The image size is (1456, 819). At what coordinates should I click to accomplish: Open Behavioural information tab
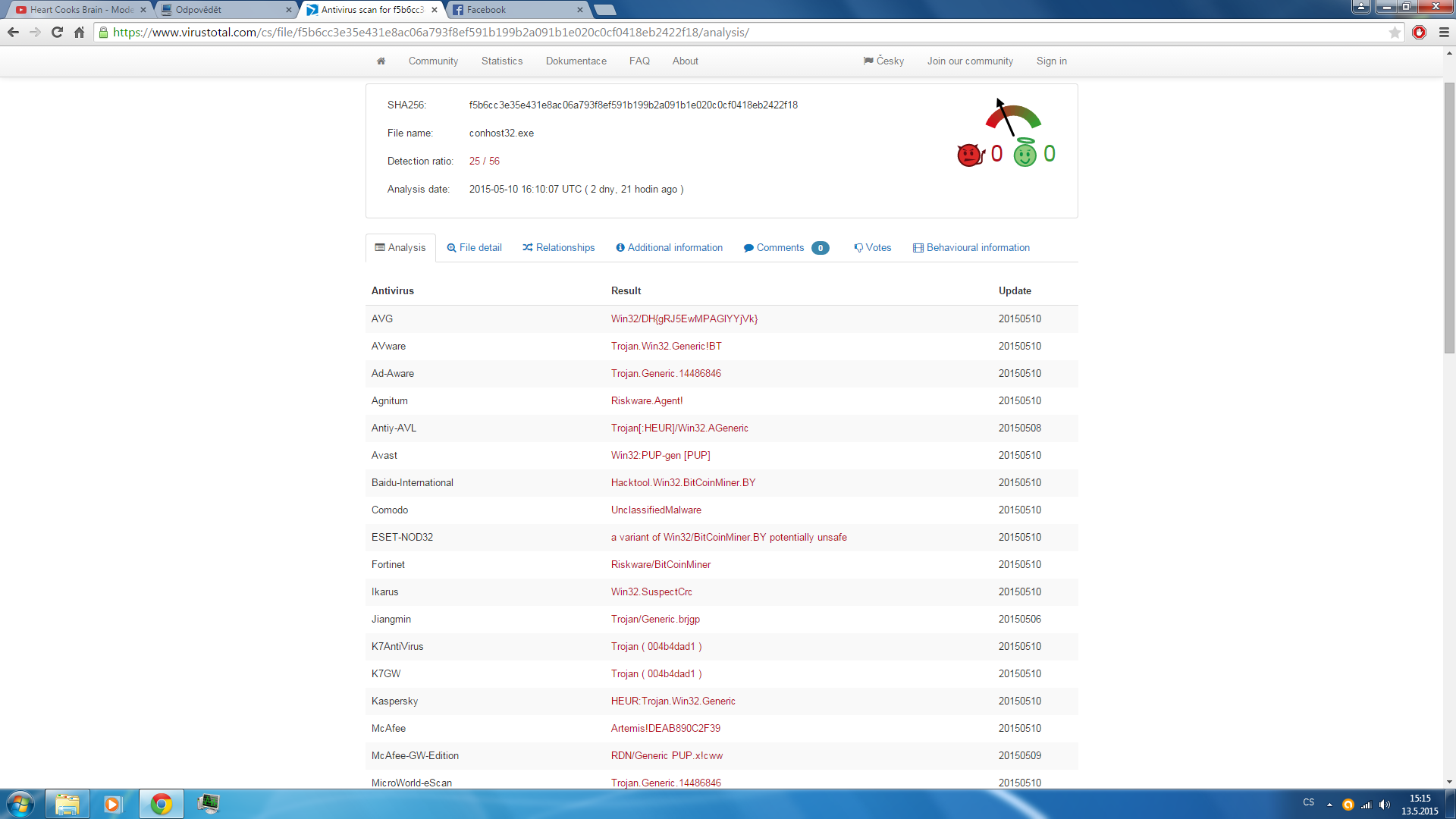tap(971, 248)
